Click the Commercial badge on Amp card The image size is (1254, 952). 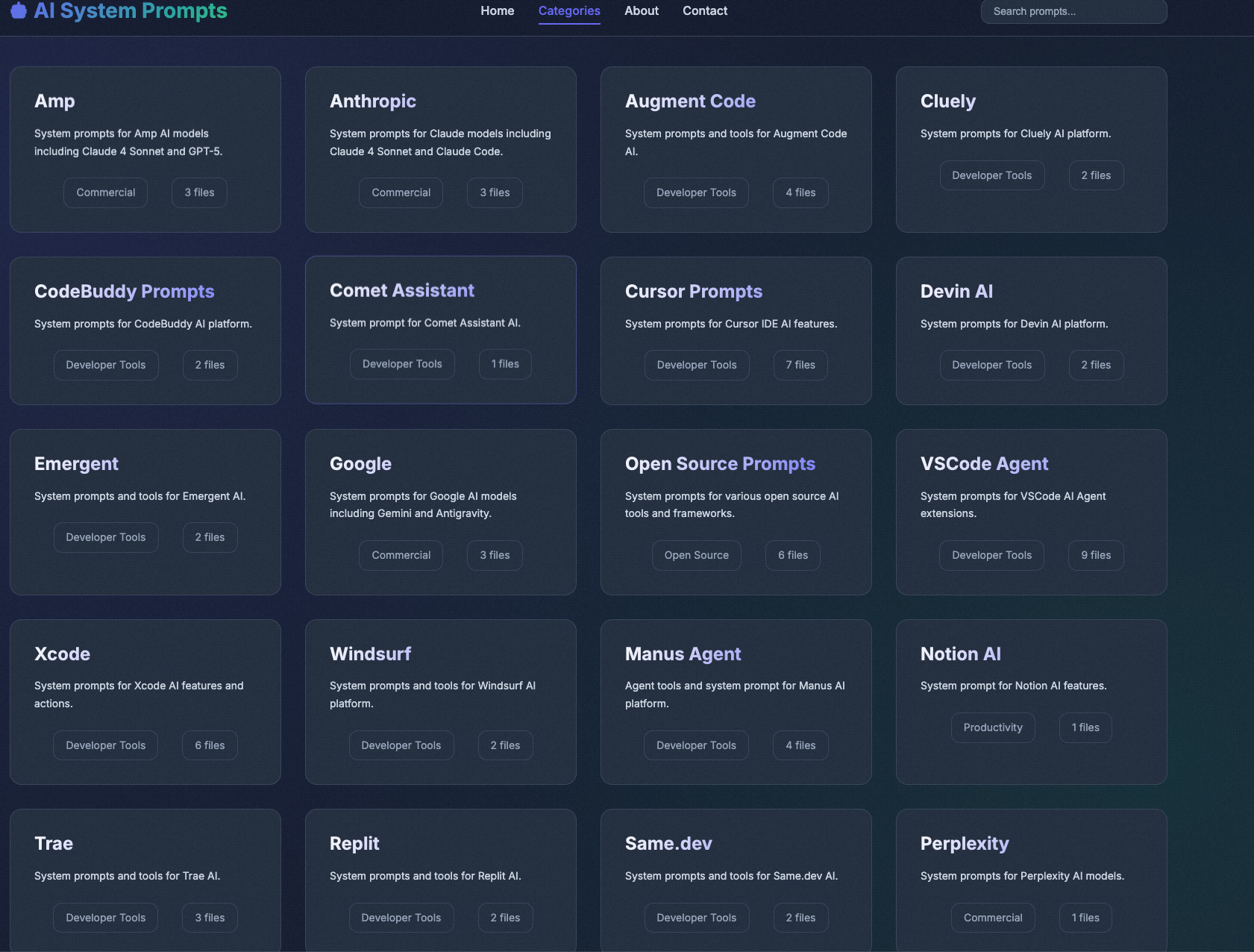tap(105, 192)
